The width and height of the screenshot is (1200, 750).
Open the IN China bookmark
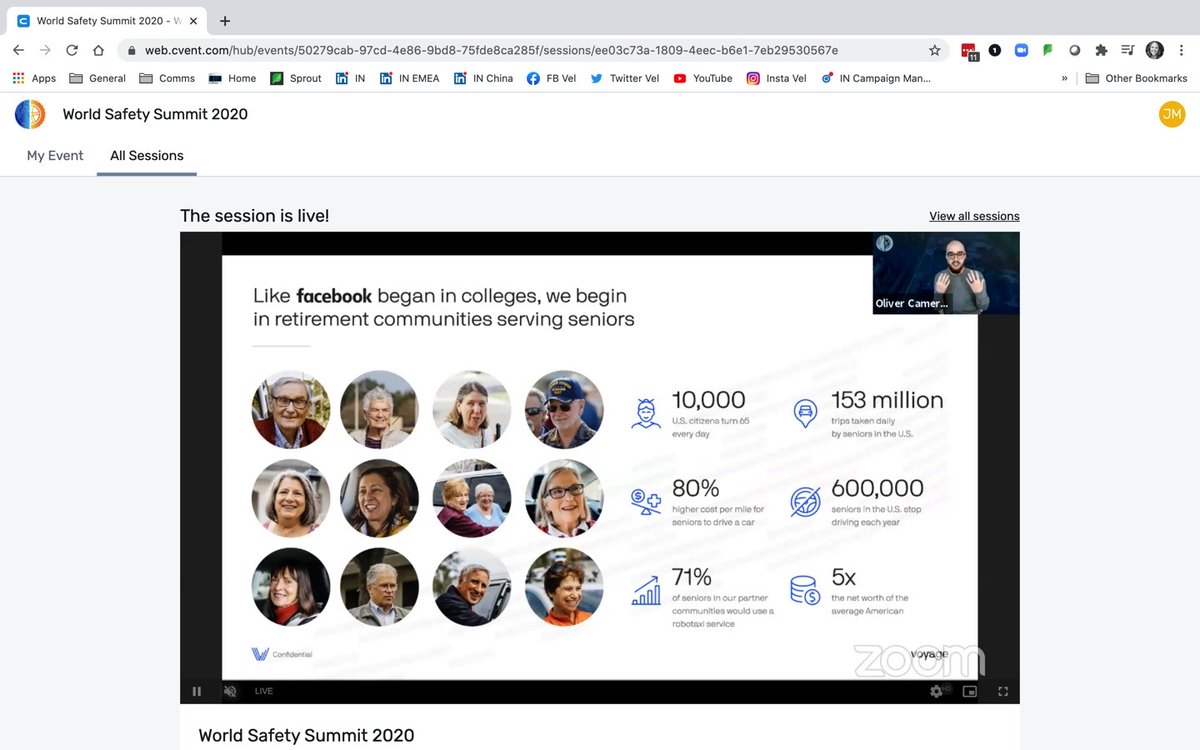[483, 78]
